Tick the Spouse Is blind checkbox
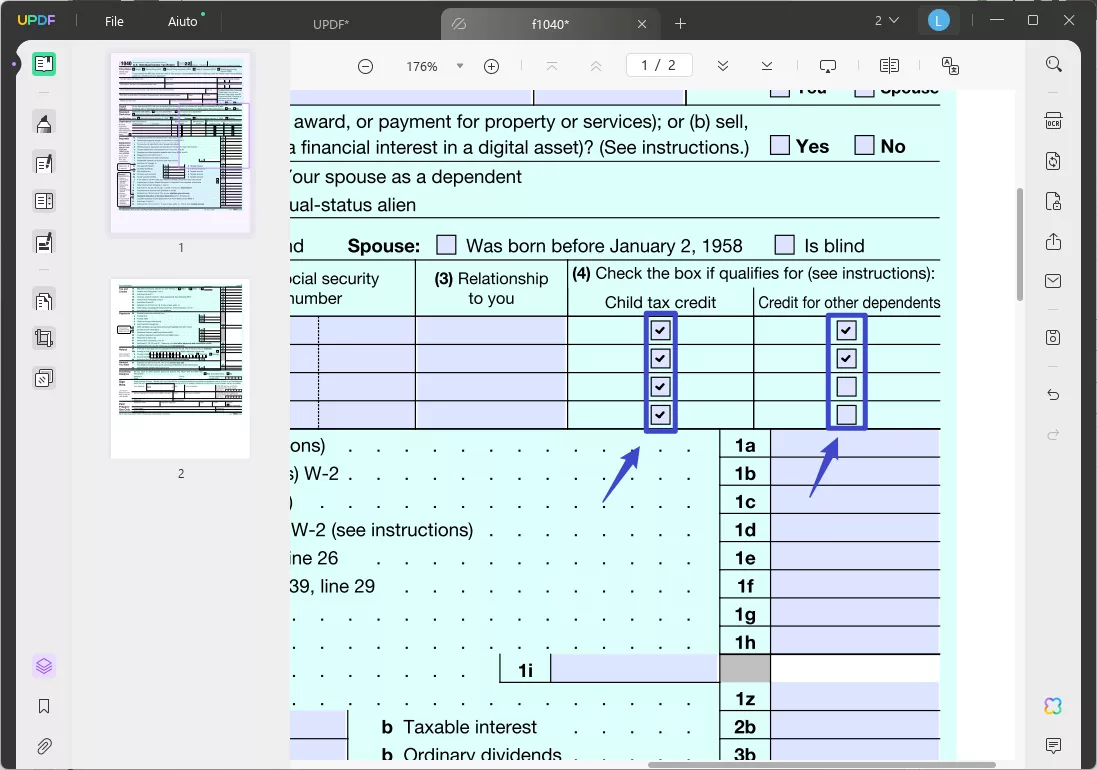1097x770 pixels. pyautogui.click(x=785, y=245)
